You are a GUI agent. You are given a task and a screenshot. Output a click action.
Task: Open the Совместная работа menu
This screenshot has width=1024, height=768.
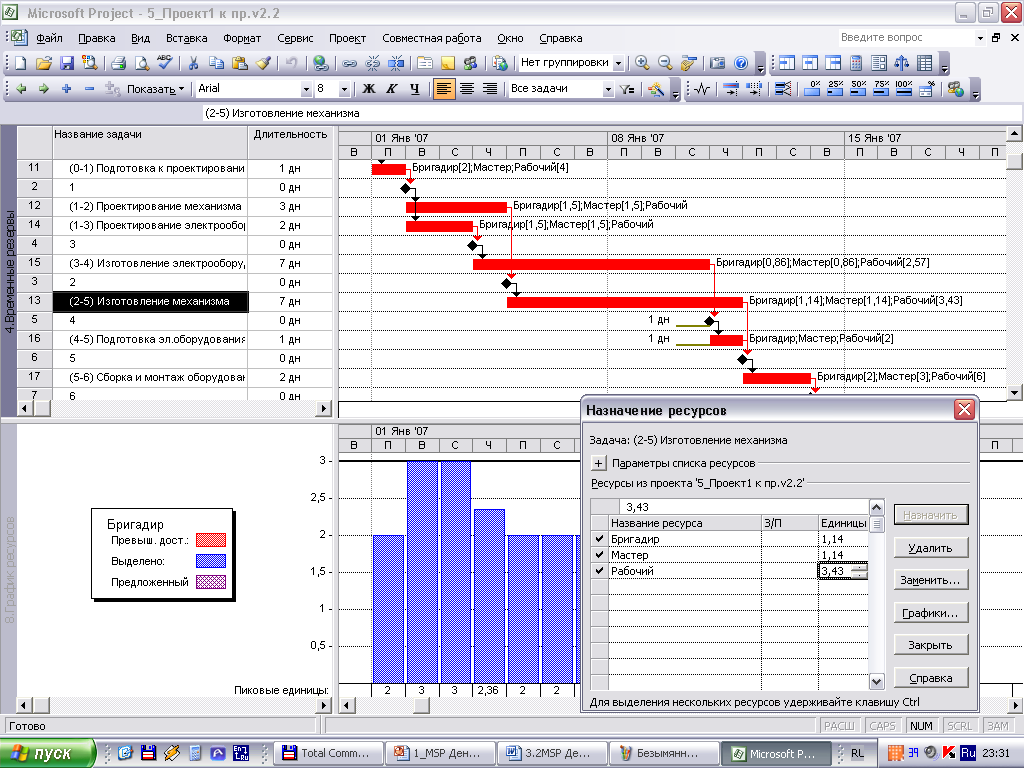(x=432, y=39)
